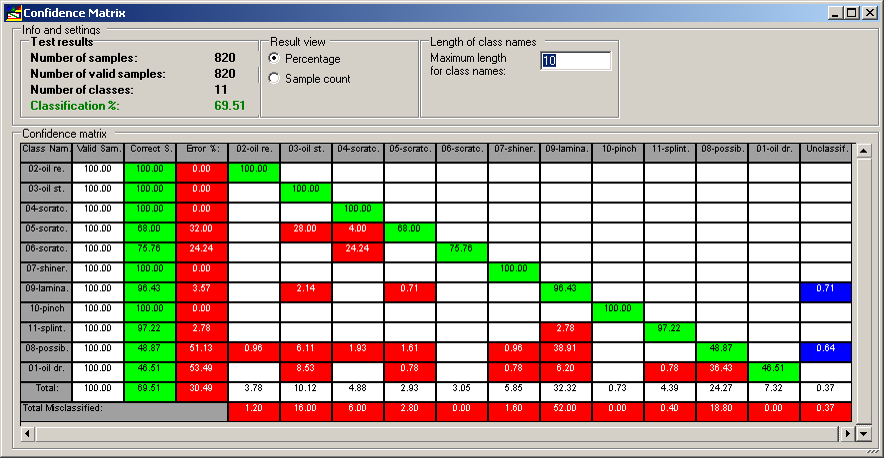Click the green 69.51 total correct cell
Viewport: 884px width, 458px height.
click(150, 392)
